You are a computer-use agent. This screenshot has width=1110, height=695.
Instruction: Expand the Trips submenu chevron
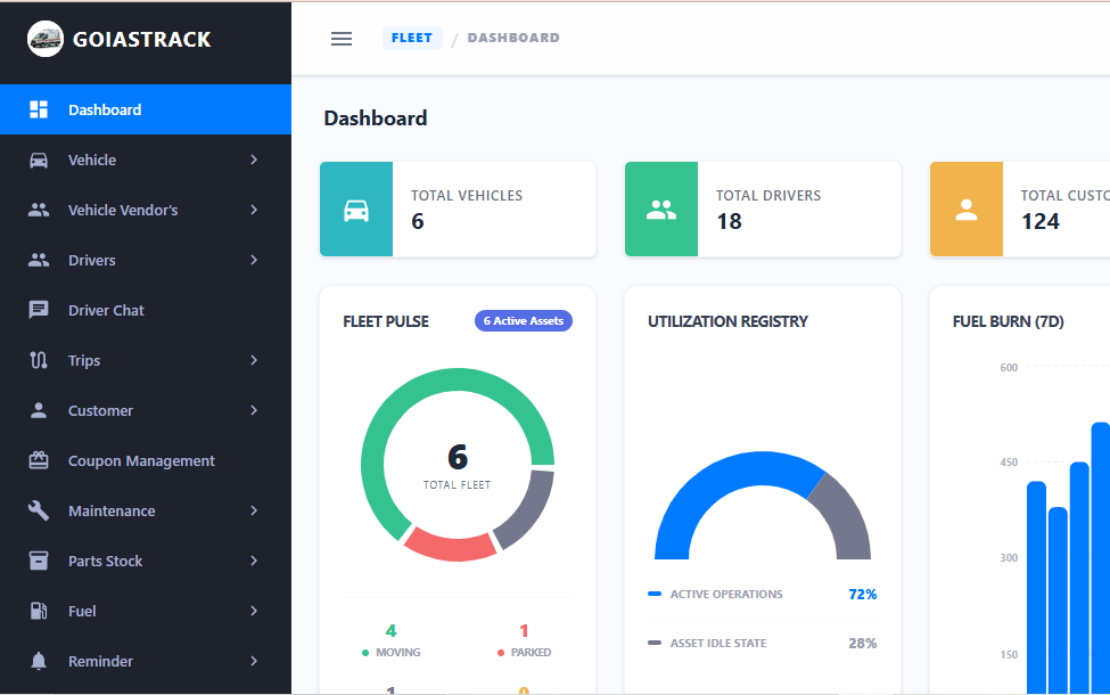pos(253,360)
